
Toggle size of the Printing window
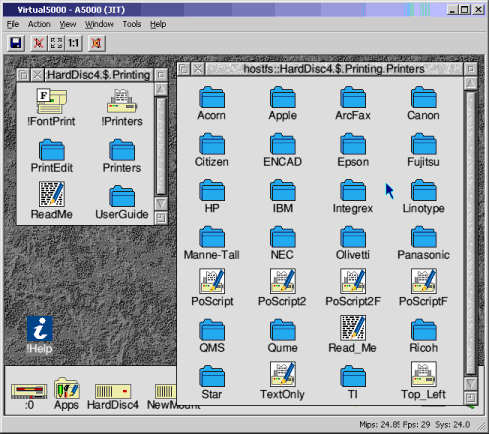coord(161,75)
